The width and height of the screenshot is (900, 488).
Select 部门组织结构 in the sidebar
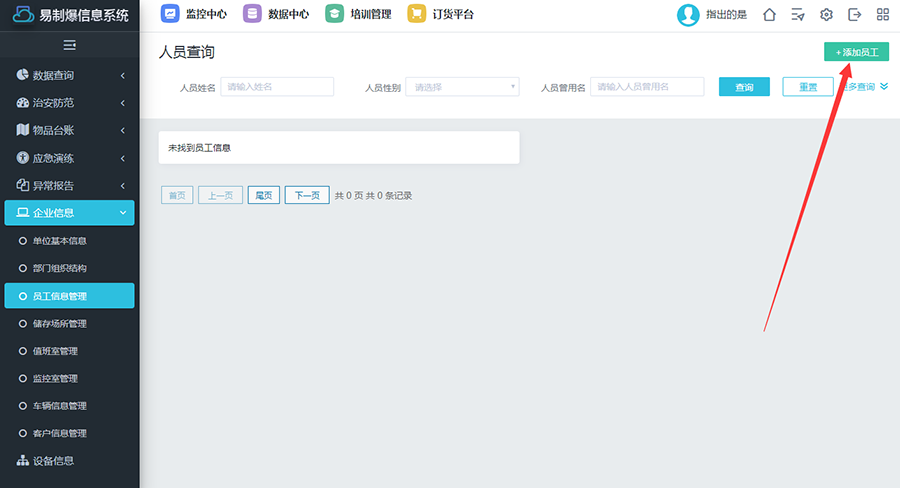tap(59, 268)
